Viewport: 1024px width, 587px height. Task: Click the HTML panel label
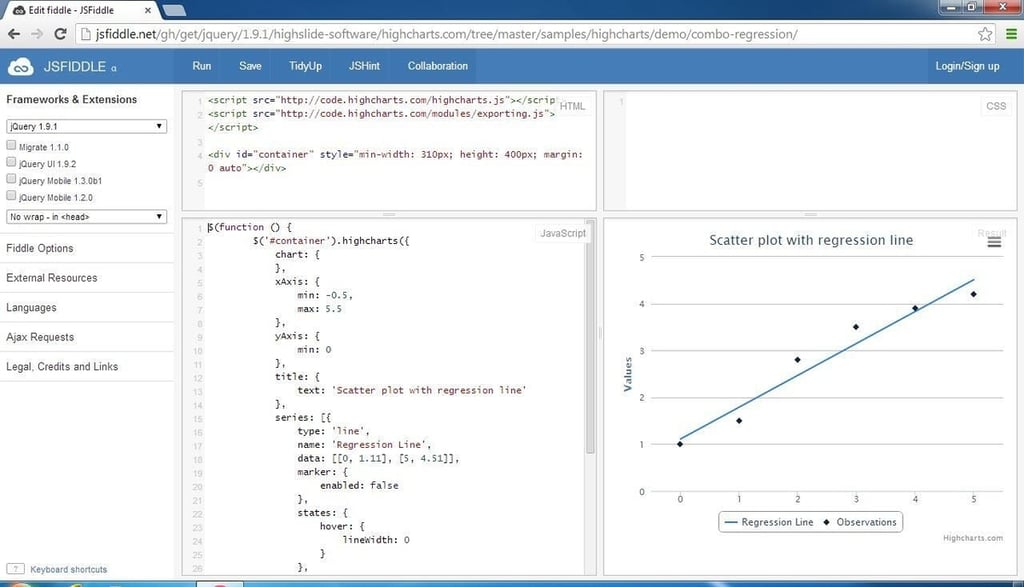pos(573,106)
